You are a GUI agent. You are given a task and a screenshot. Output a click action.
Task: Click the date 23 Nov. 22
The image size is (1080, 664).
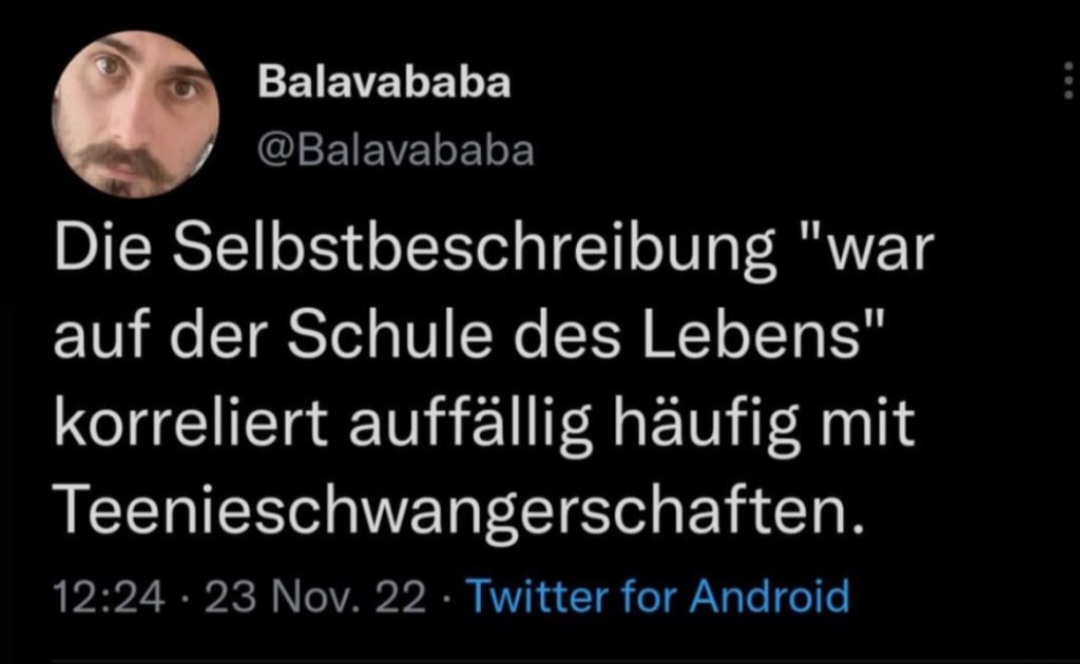click(314, 598)
